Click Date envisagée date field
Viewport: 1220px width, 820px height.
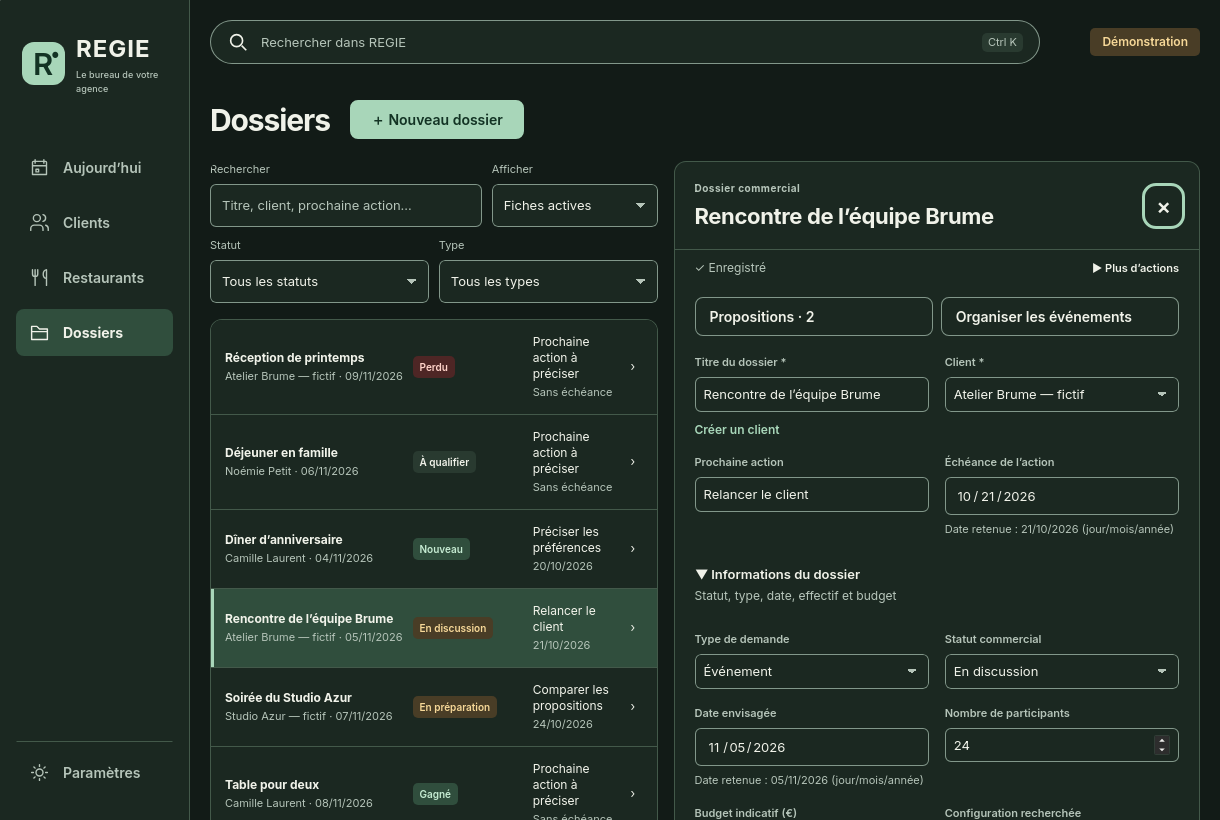coord(811,747)
